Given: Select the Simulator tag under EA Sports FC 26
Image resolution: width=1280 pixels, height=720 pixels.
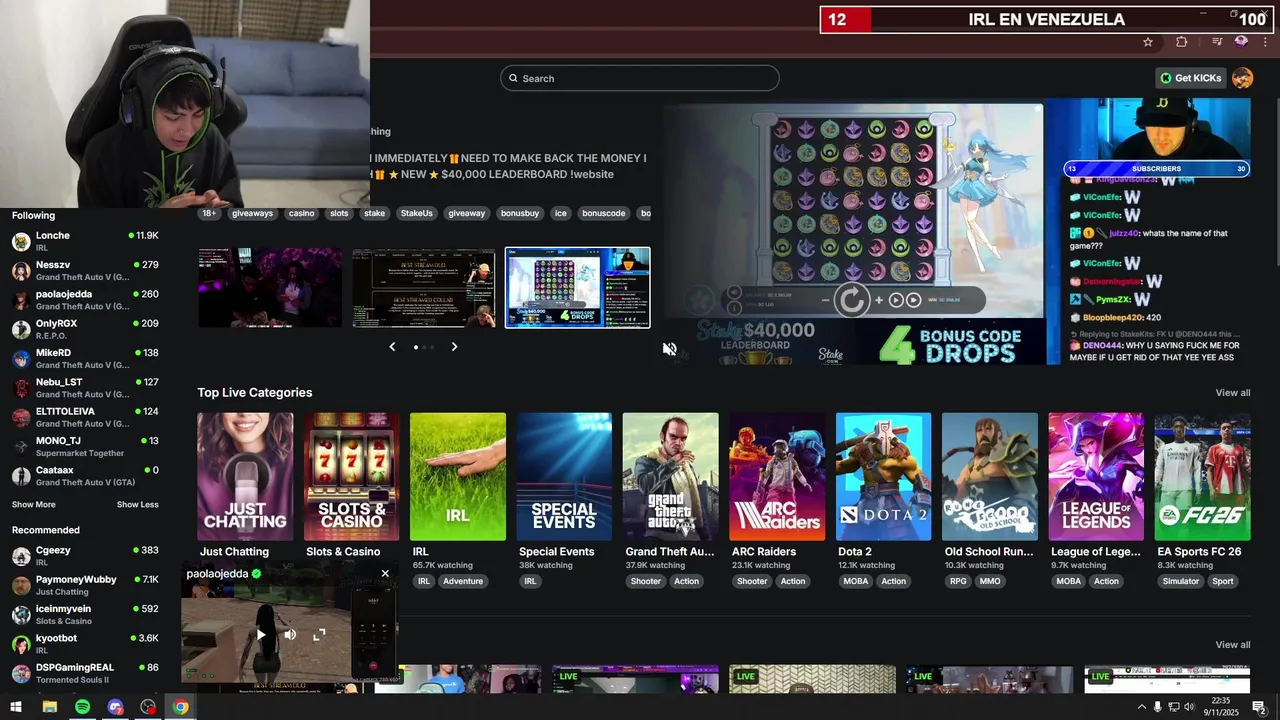Looking at the screenshot, I should [1180, 581].
